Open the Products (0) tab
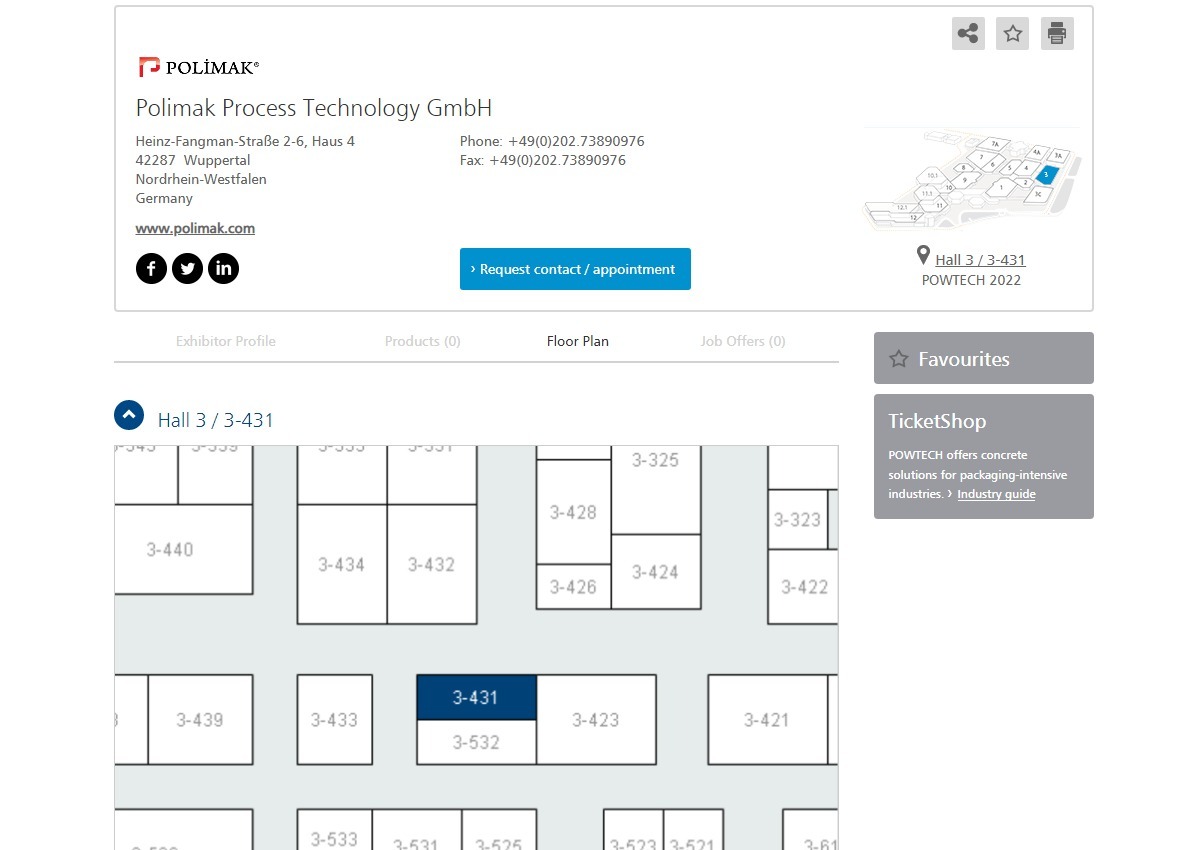This screenshot has width=1201, height=850. pyautogui.click(x=423, y=341)
